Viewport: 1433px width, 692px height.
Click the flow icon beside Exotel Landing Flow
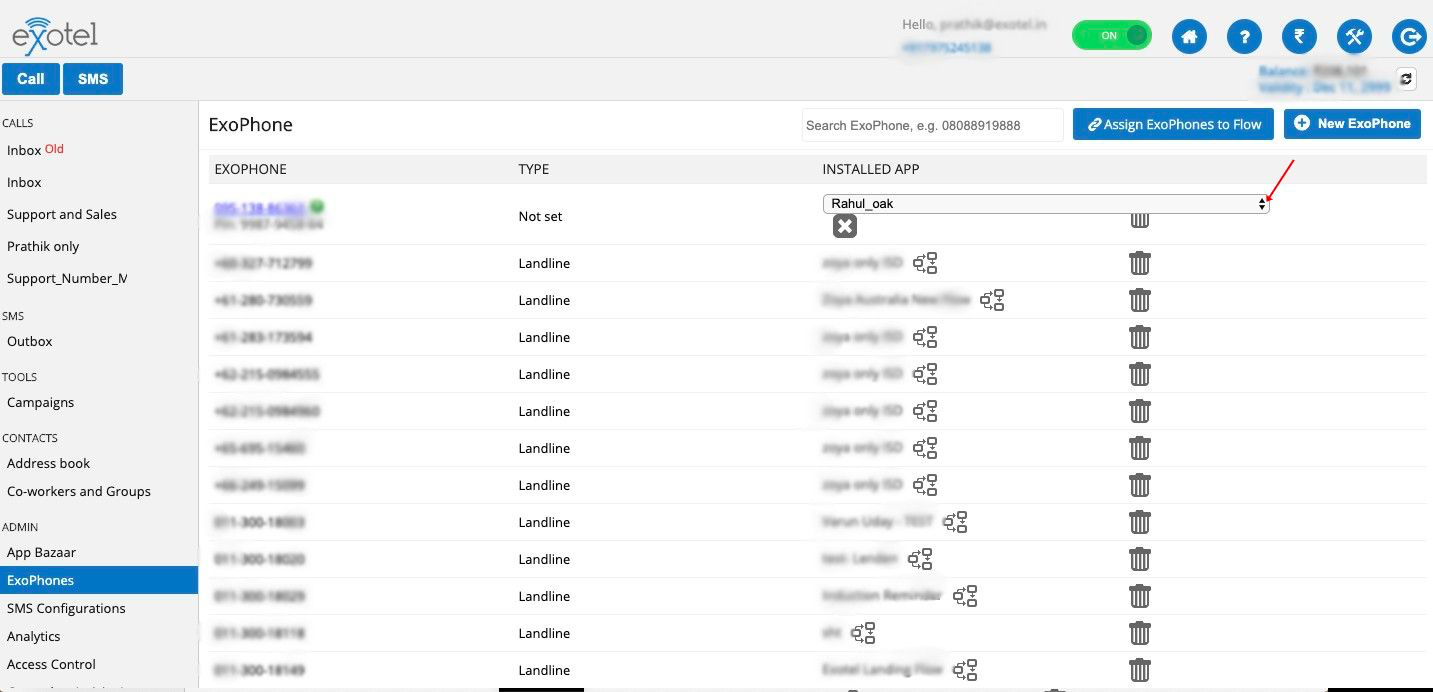pos(965,670)
